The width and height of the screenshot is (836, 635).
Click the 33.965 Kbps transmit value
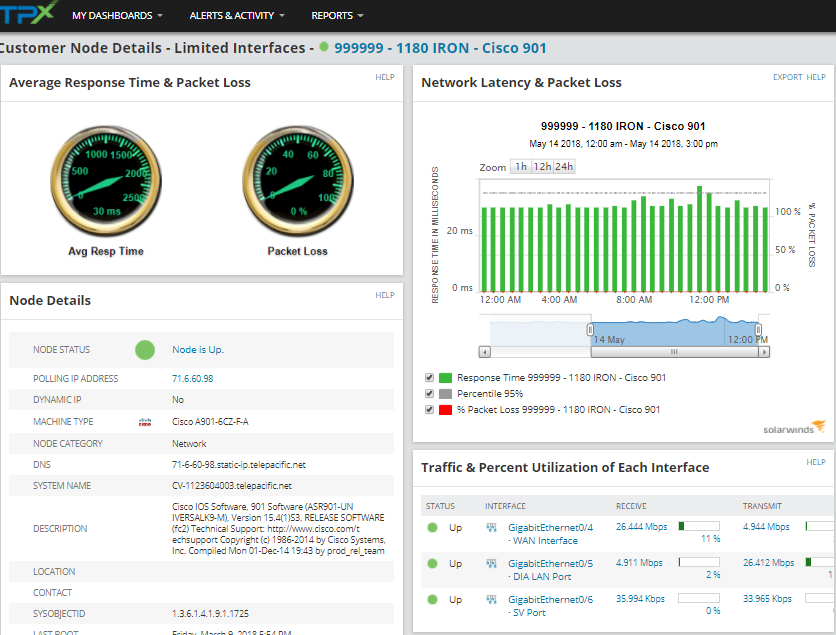(767, 599)
